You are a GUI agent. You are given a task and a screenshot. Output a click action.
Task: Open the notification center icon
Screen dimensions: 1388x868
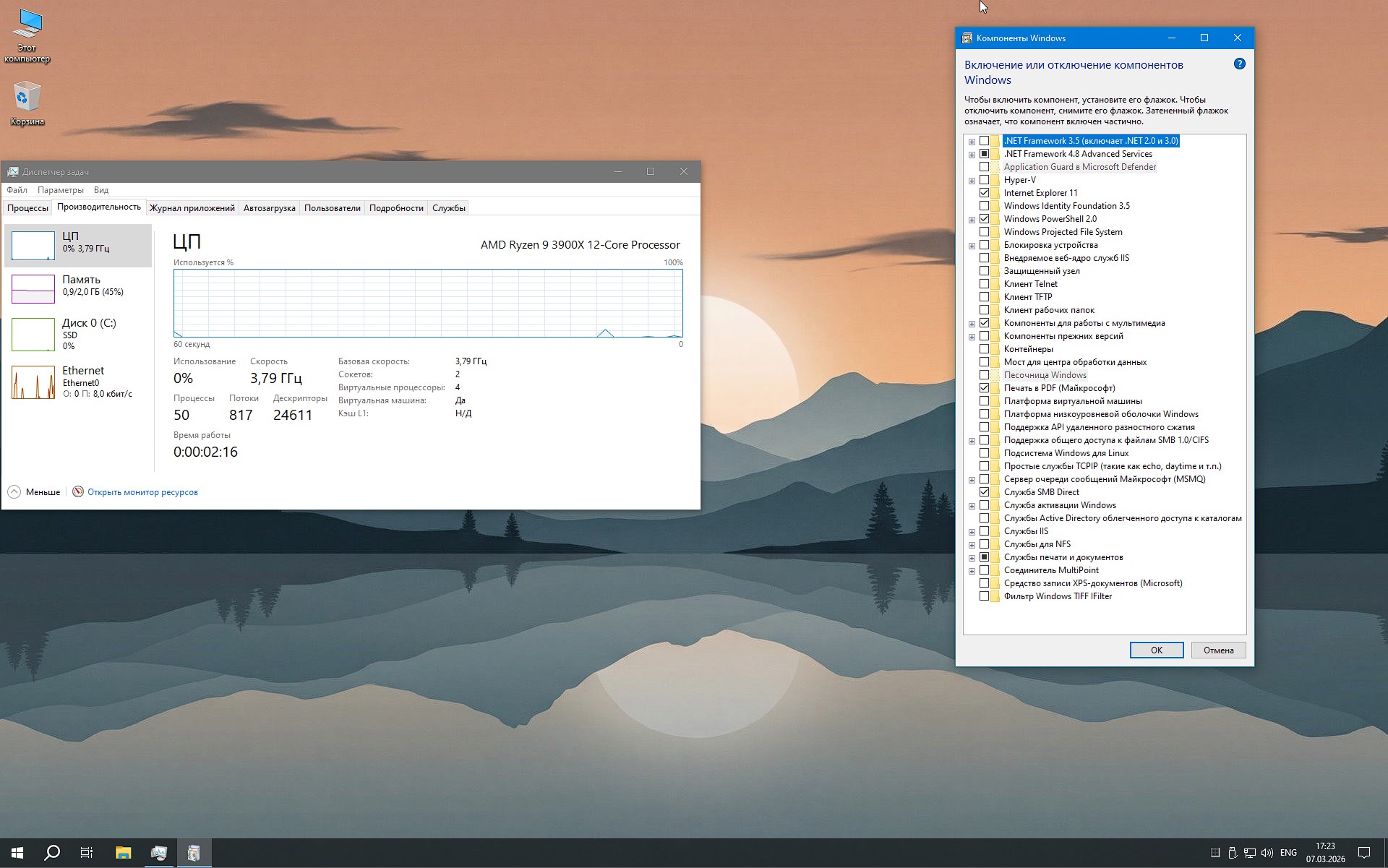[x=1363, y=853]
